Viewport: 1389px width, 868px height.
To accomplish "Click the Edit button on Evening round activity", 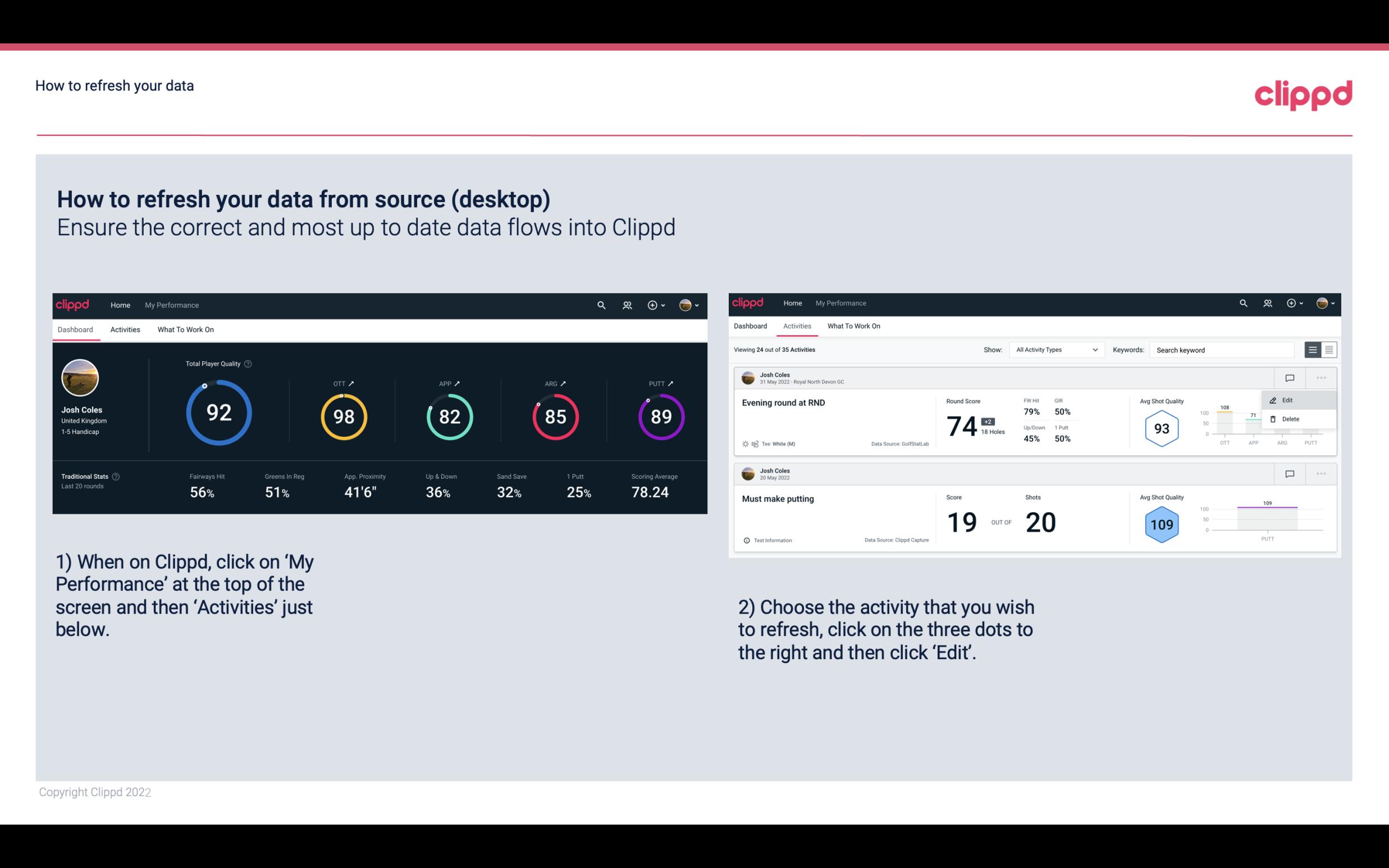I will click(1290, 399).
